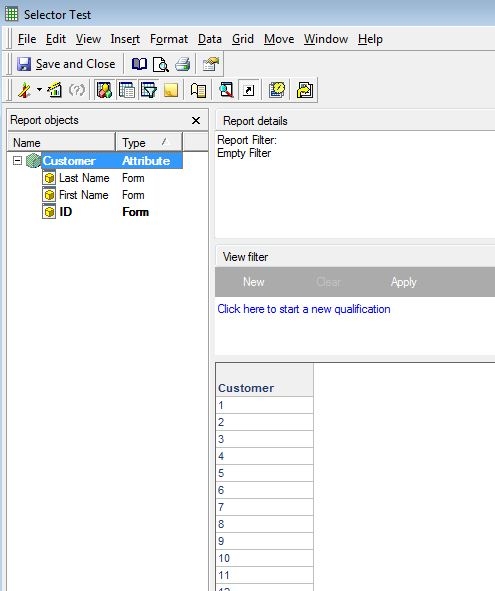The image size is (495, 591).
Task: Open the book icon in the toolbar
Action: click(x=139, y=64)
